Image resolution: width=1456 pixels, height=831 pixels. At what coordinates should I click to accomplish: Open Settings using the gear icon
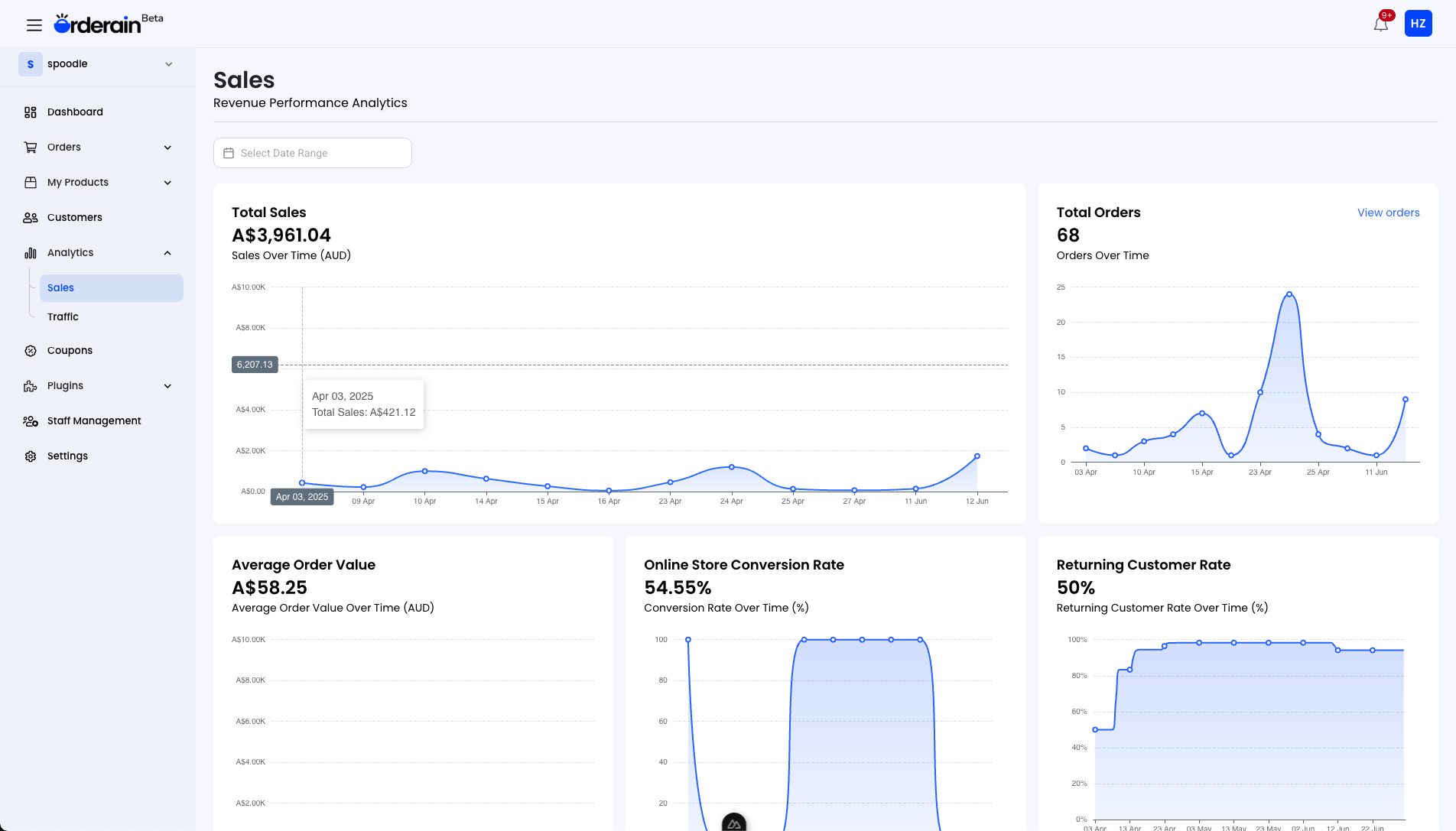pyautogui.click(x=31, y=456)
